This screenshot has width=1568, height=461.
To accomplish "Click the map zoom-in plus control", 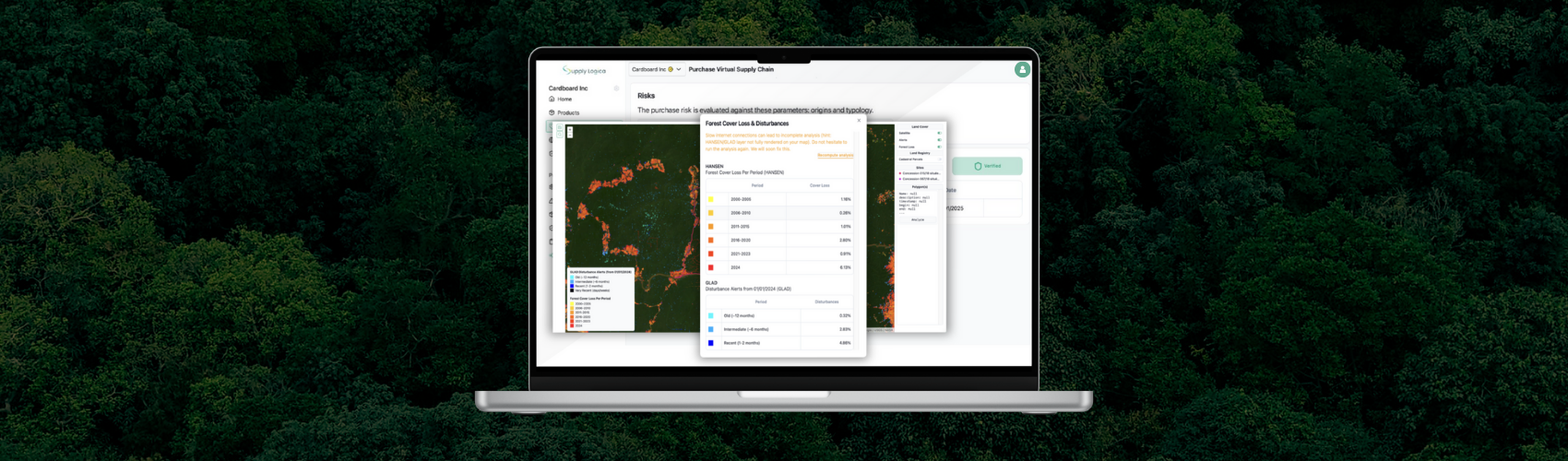I will coord(570,130).
